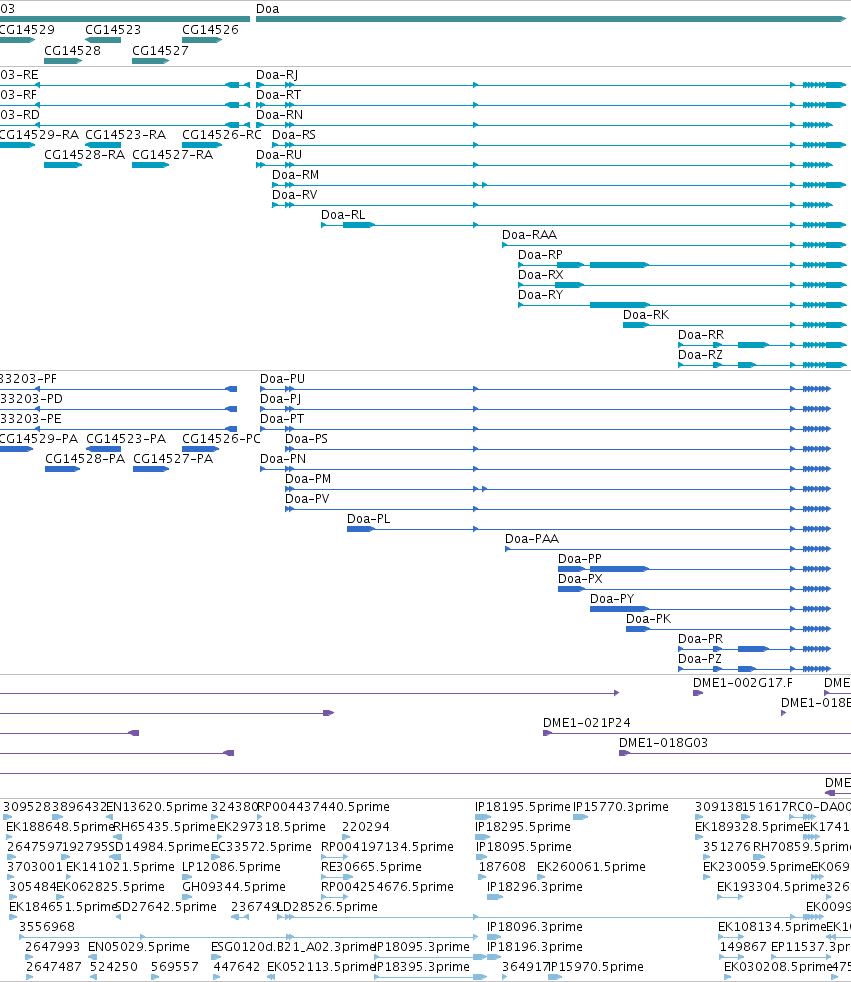Viewport: 851px width, 982px height.
Task: Click transcript Doa-RM label
Action: 296,175
